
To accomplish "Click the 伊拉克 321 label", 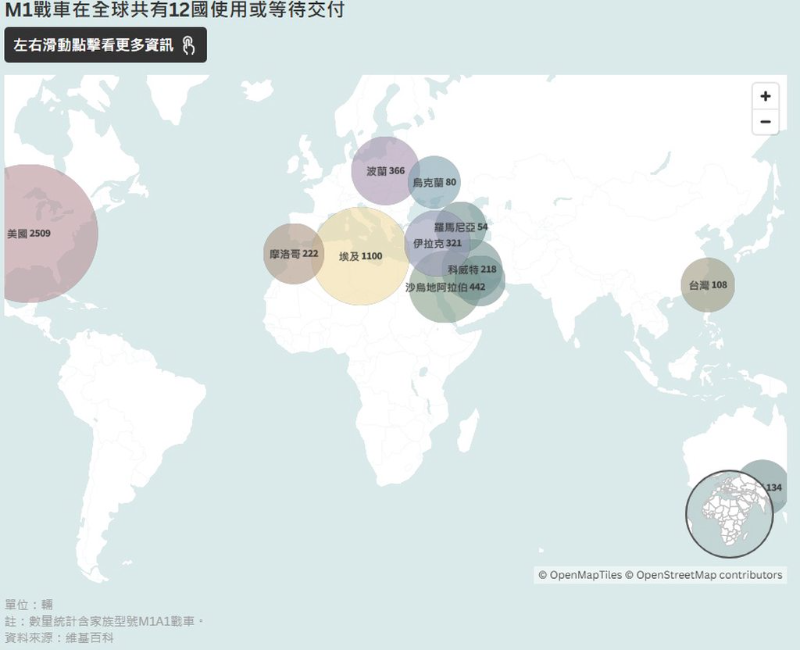I will point(437,243).
